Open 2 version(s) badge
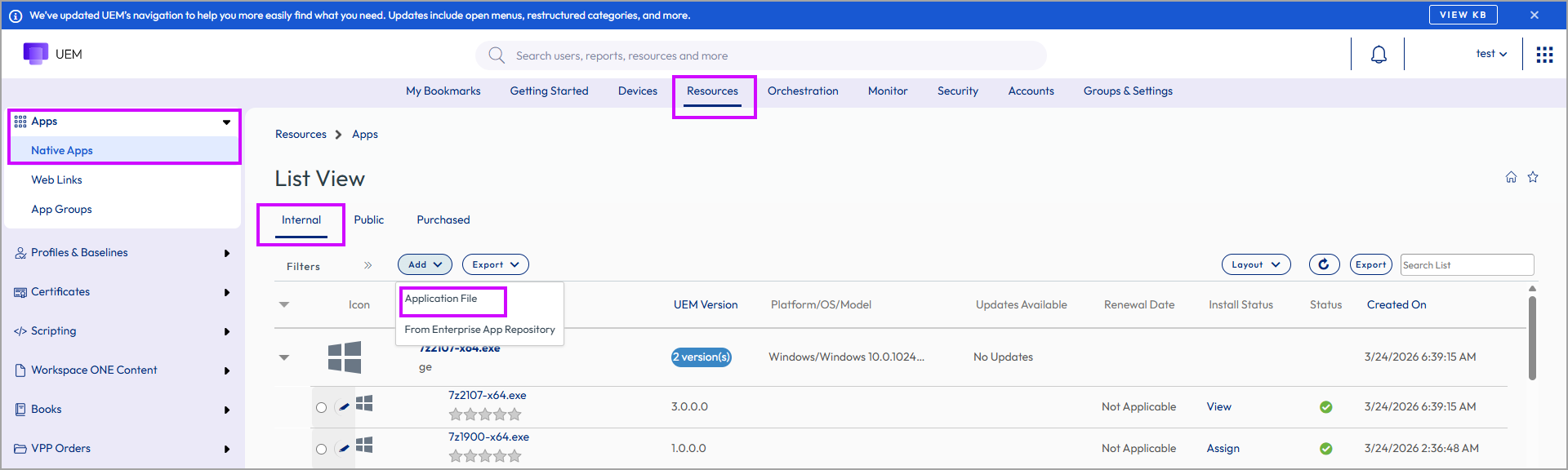Viewport: 1568px width, 470px height. click(702, 357)
